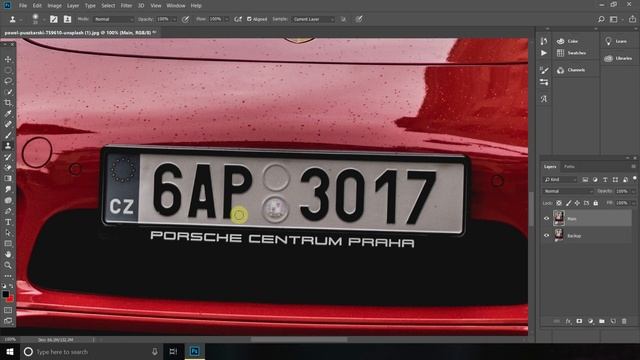This screenshot has height=360, width=640.
Task: Open the Image menu
Action: (54, 6)
